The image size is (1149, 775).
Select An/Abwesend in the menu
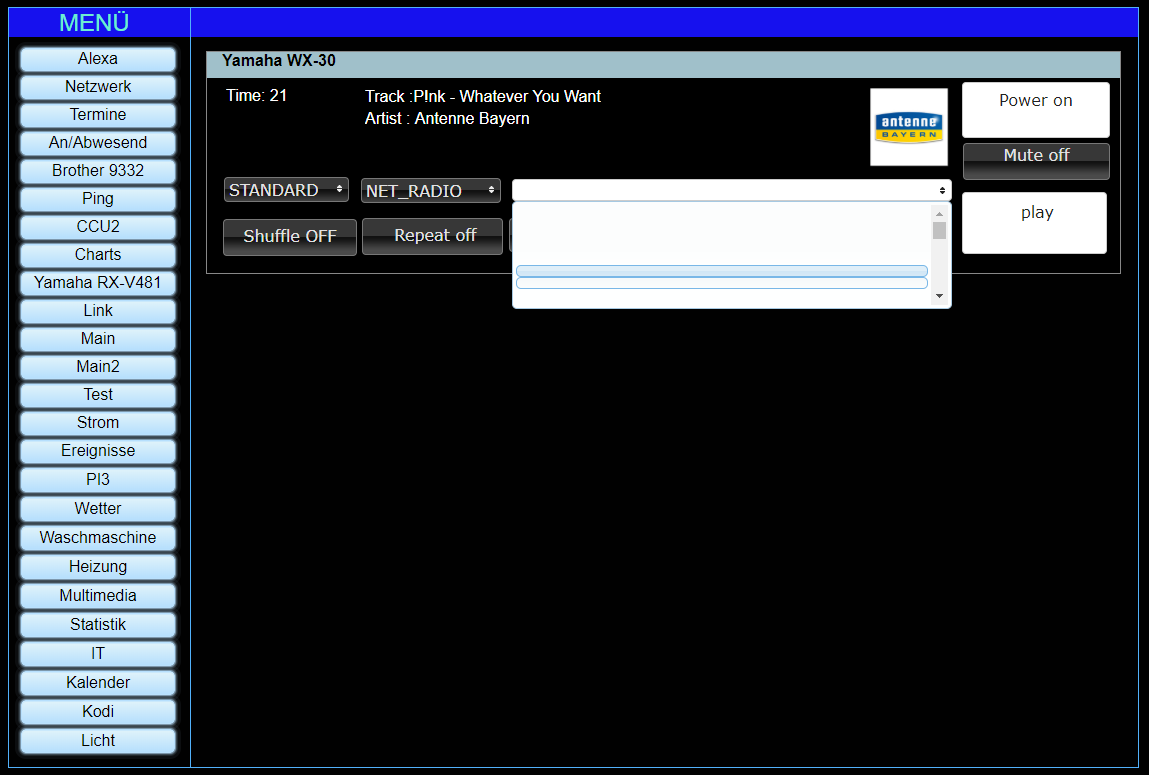click(97, 142)
